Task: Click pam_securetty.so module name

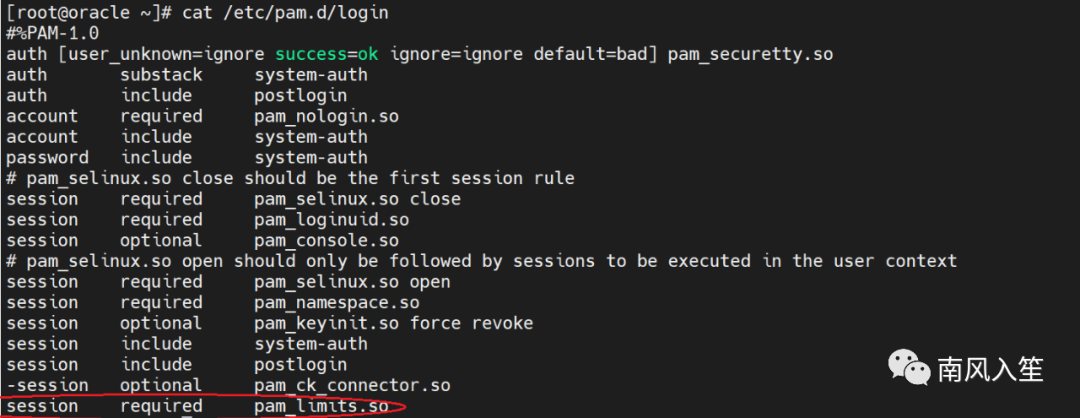Action: click(750, 54)
